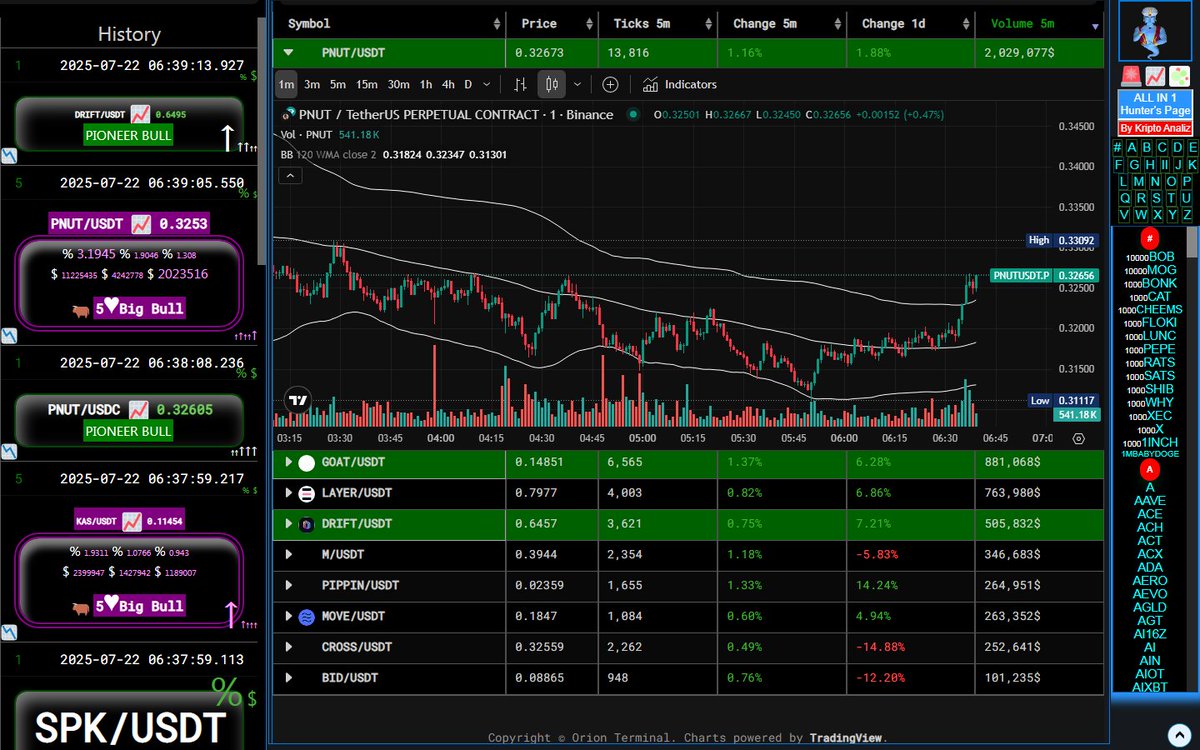Viewport: 1200px width, 750px height.
Task: Click the red # circle in coin list
Action: (1150, 239)
